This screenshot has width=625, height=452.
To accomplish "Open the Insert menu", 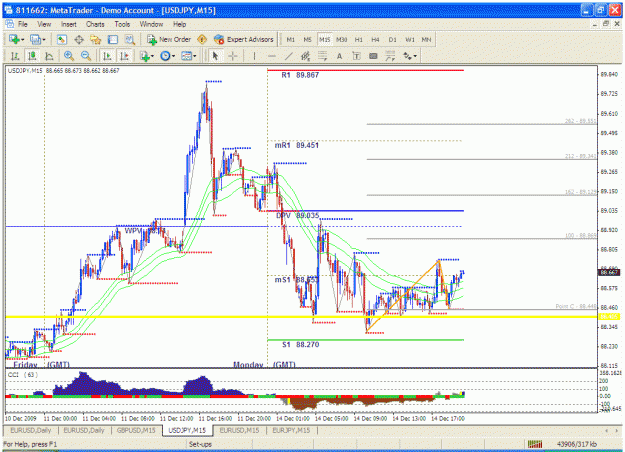I will coord(69,24).
